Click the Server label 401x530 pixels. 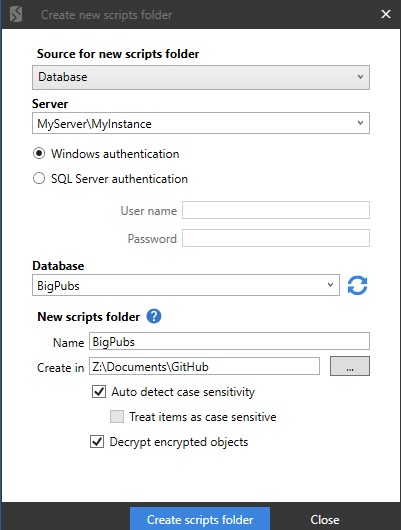pos(50,104)
